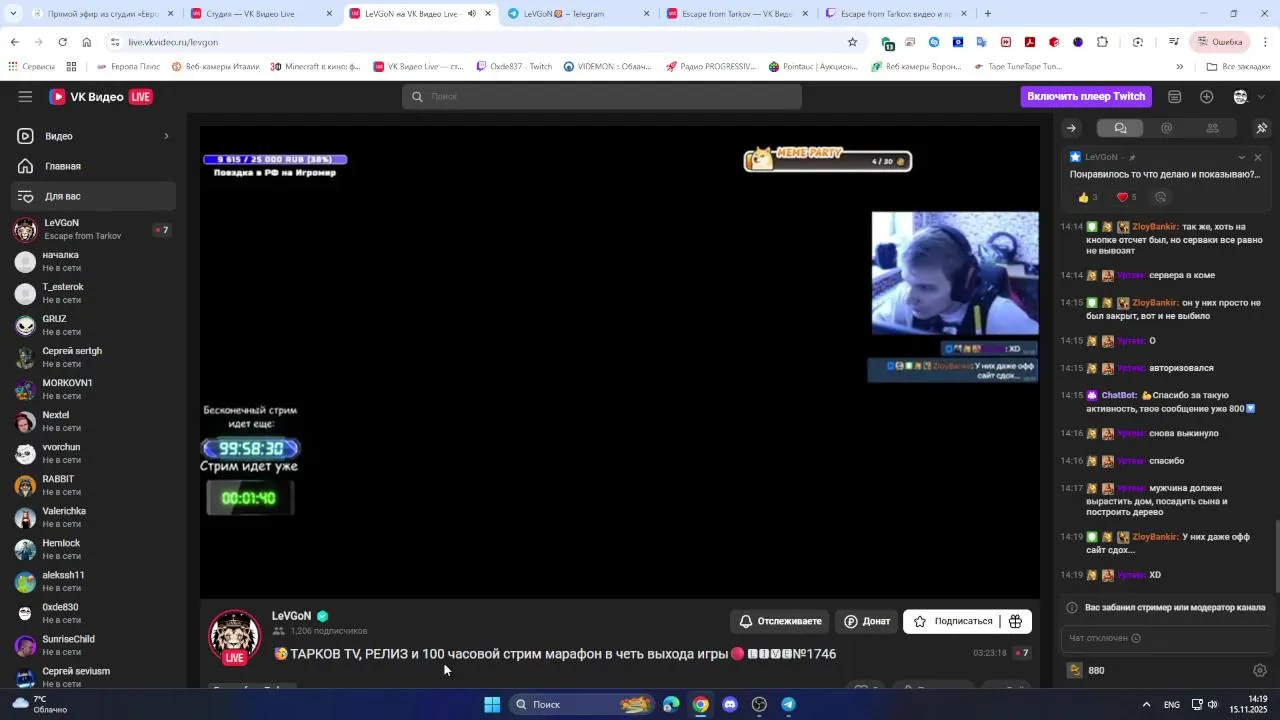Viewport: 1280px width, 720px height.
Task: Open the Twitch 0xde837 bookmark
Action: click(x=514, y=67)
